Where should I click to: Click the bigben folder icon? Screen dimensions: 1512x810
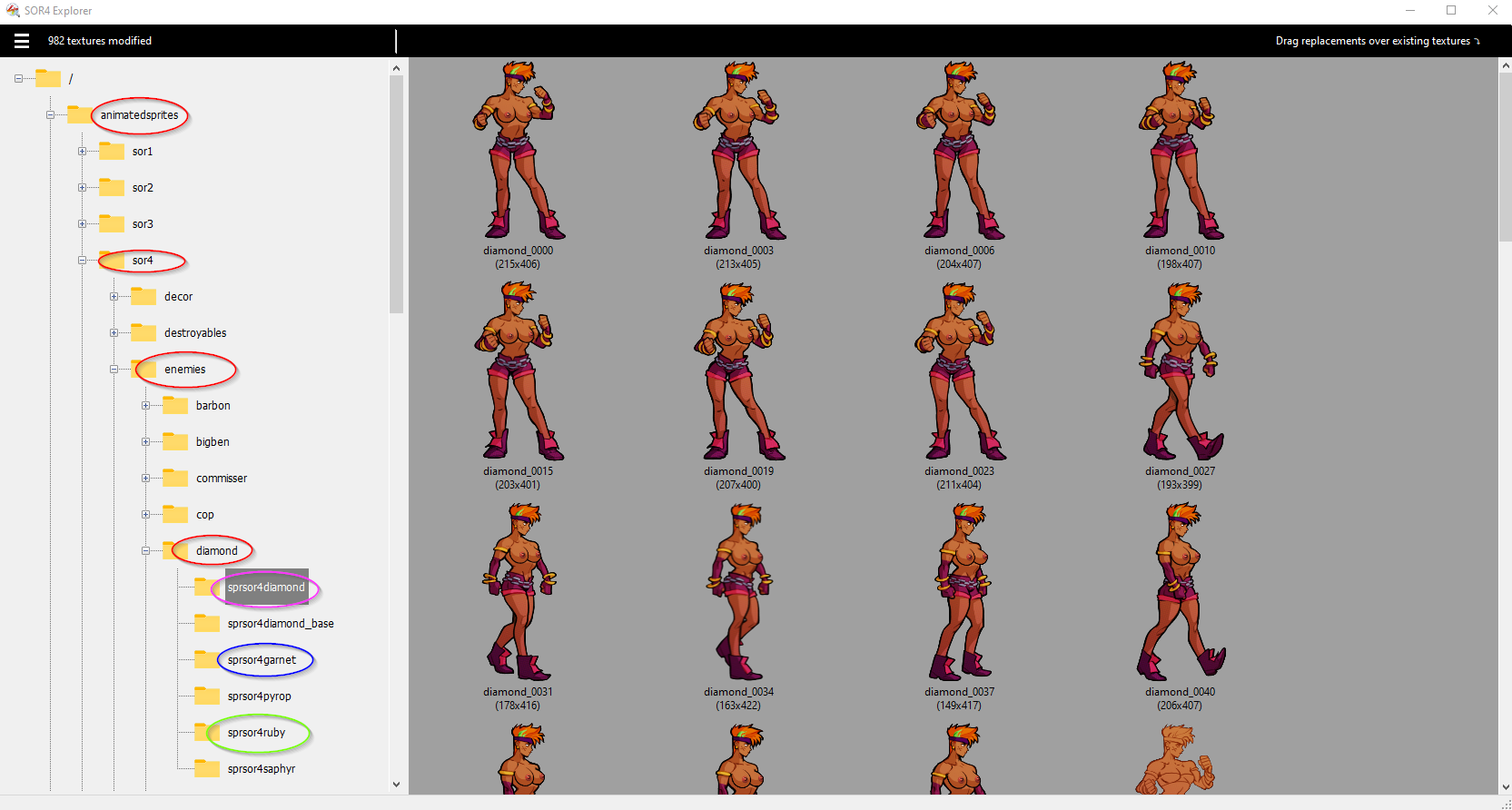pos(175,441)
